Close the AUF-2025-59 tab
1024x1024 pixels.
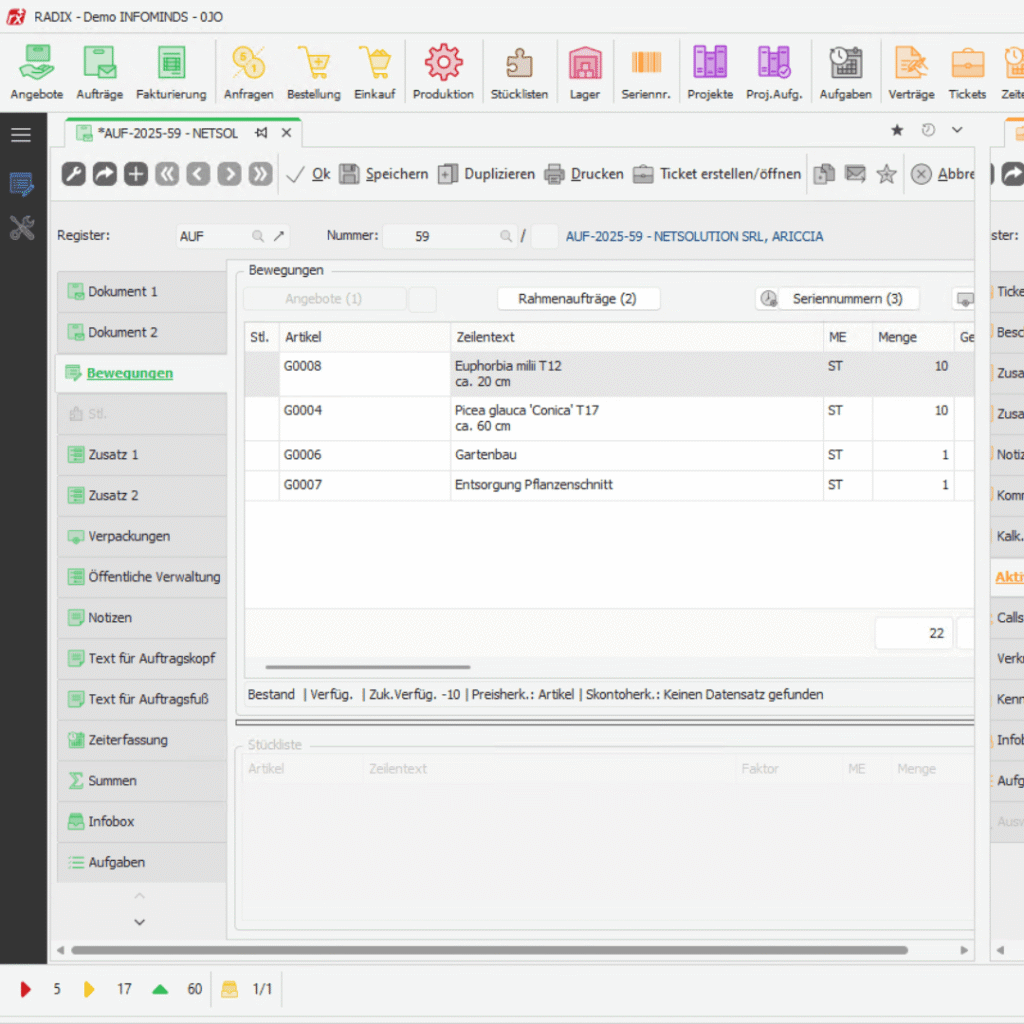[286, 133]
